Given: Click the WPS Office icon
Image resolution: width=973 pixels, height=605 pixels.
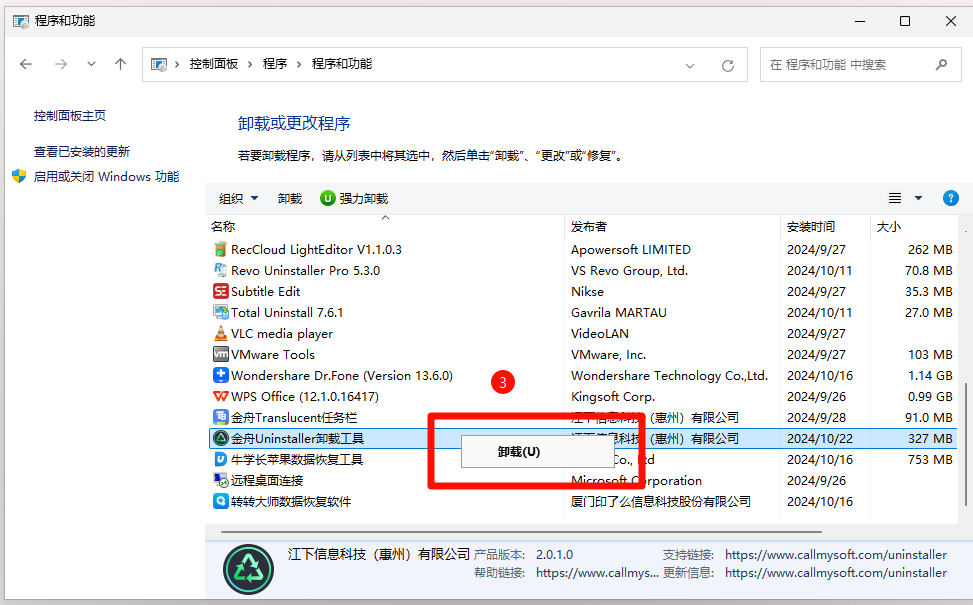Looking at the screenshot, I should coord(220,397).
